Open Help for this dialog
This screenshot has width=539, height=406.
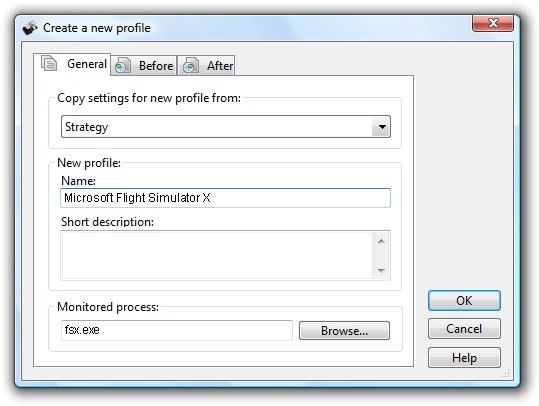click(464, 358)
